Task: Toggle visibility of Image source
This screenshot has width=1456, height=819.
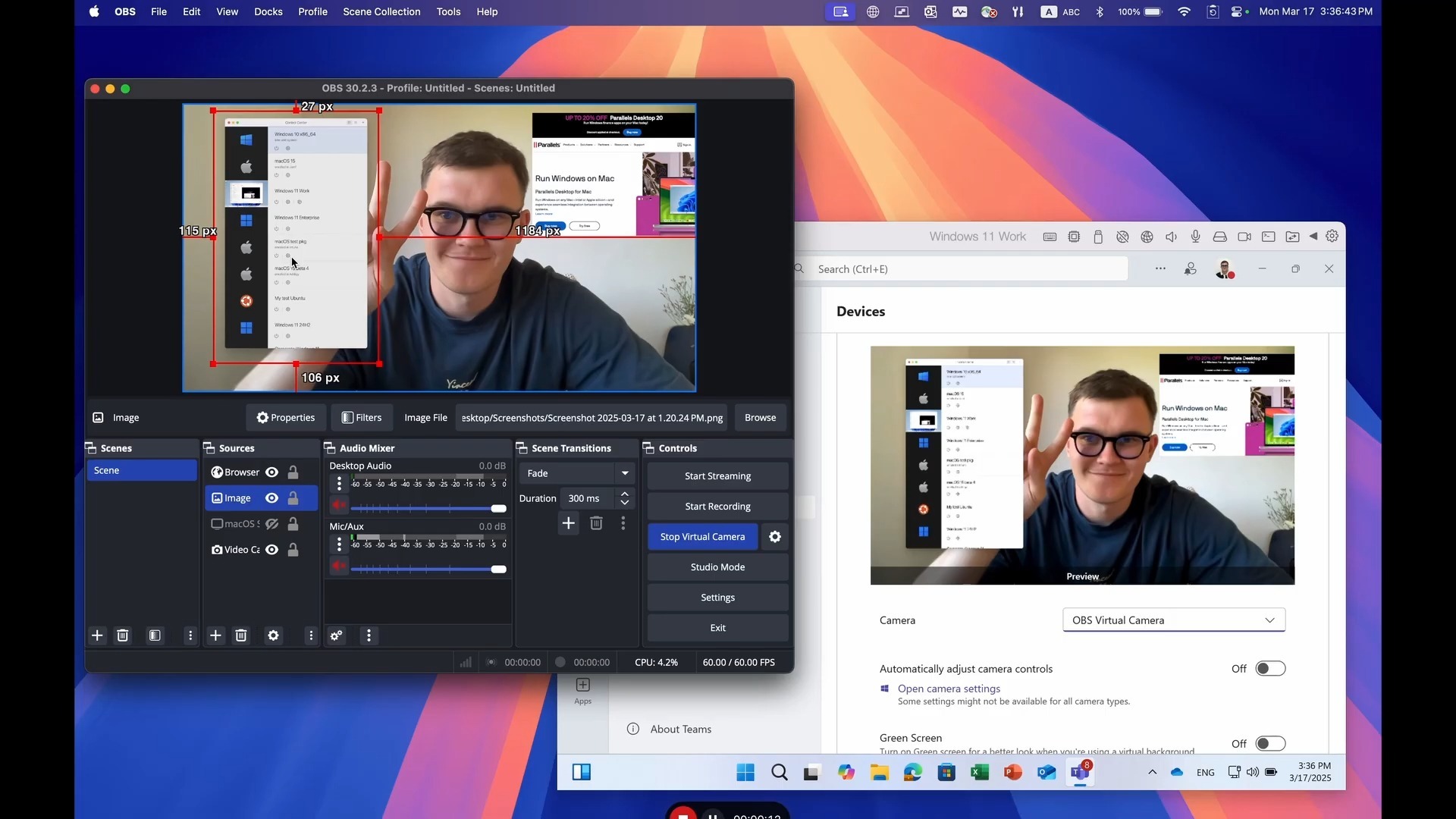Action: pos(271,498)
